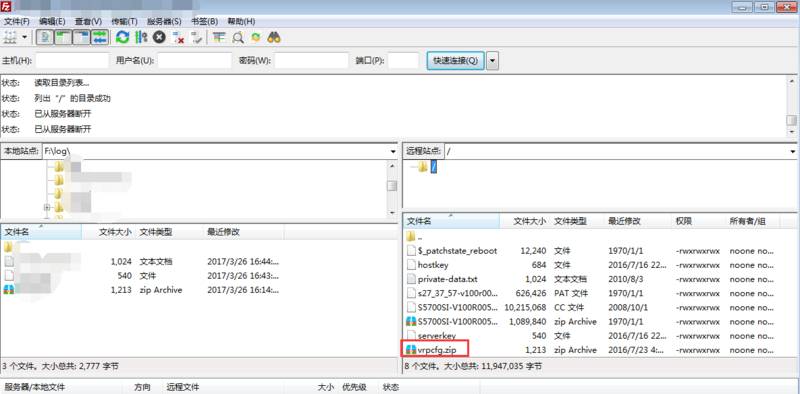Sort local files by 最近修改 column
Screen dimensions: 800x394
243,232
